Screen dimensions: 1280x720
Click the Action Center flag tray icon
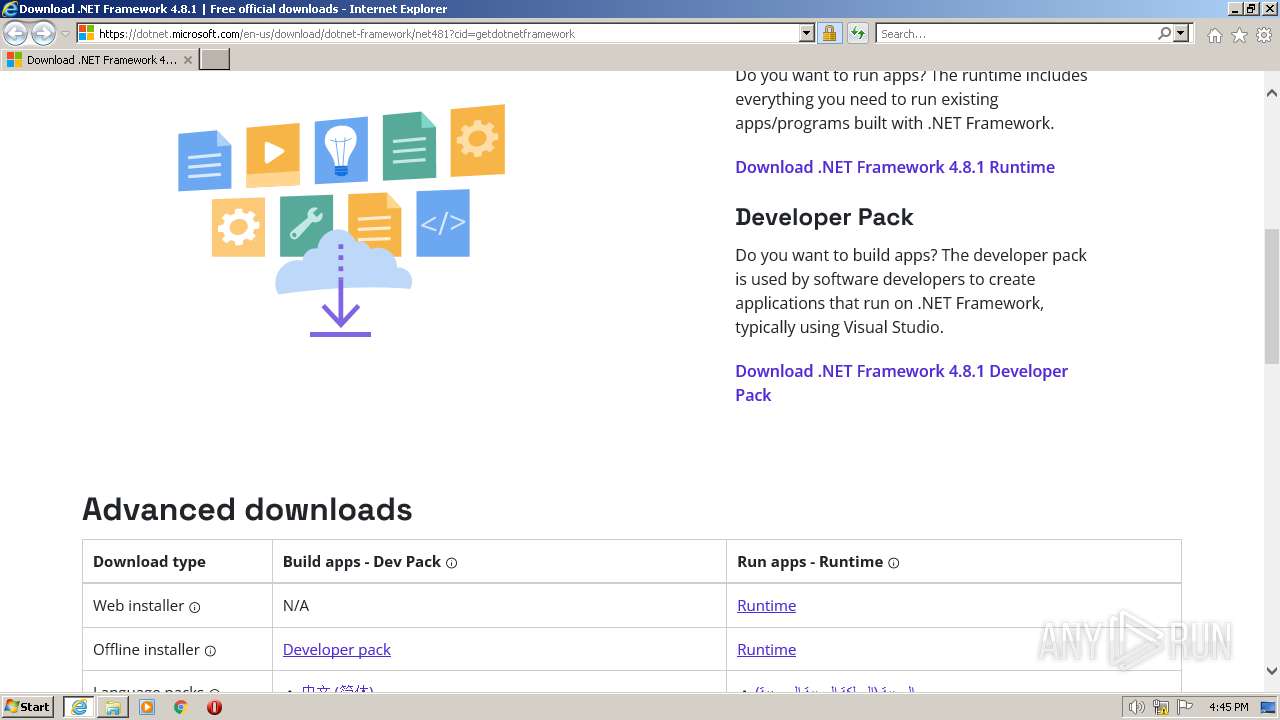(x=1185, y=707)
